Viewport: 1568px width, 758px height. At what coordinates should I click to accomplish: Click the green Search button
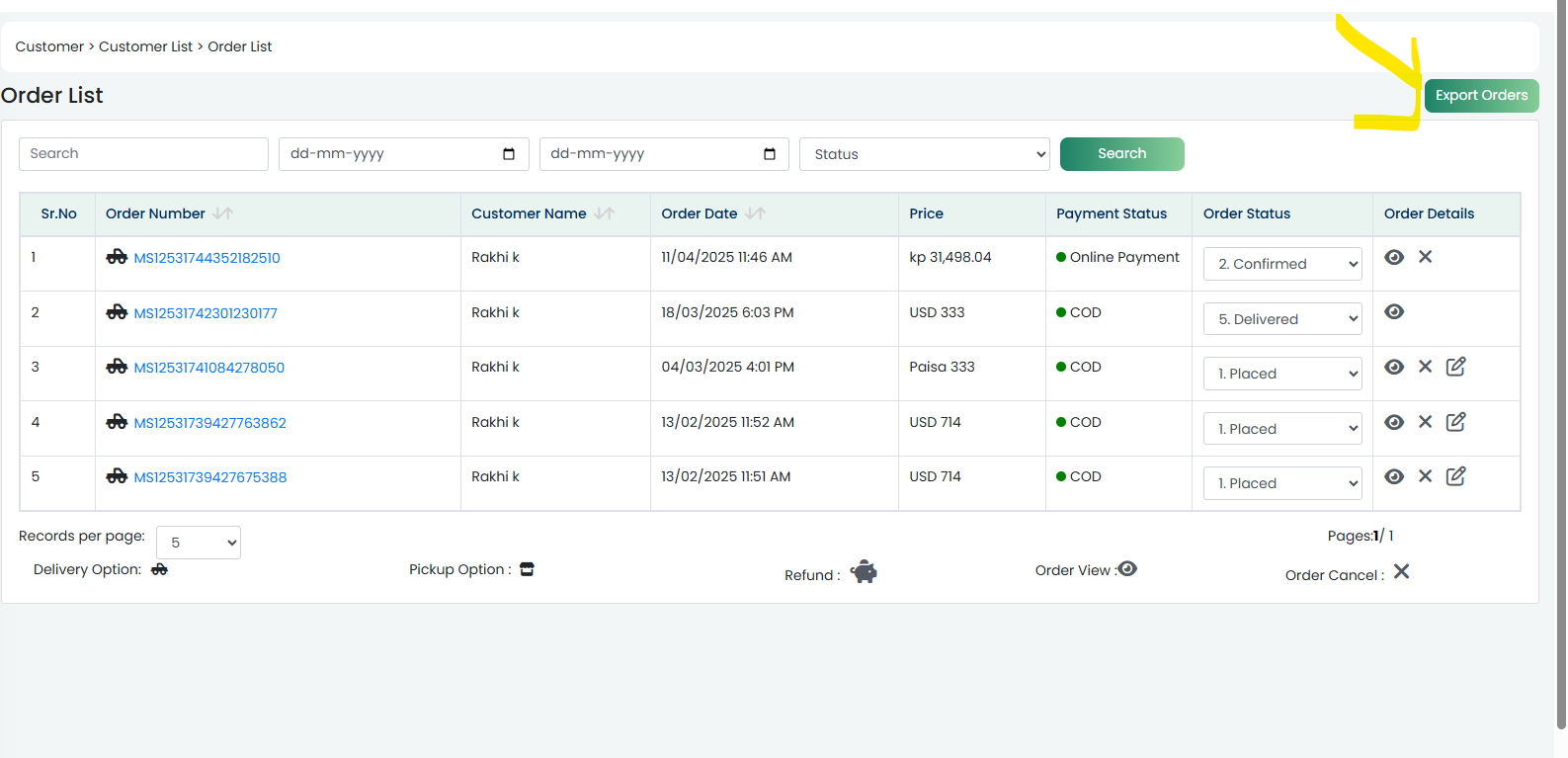(1122, 154)
